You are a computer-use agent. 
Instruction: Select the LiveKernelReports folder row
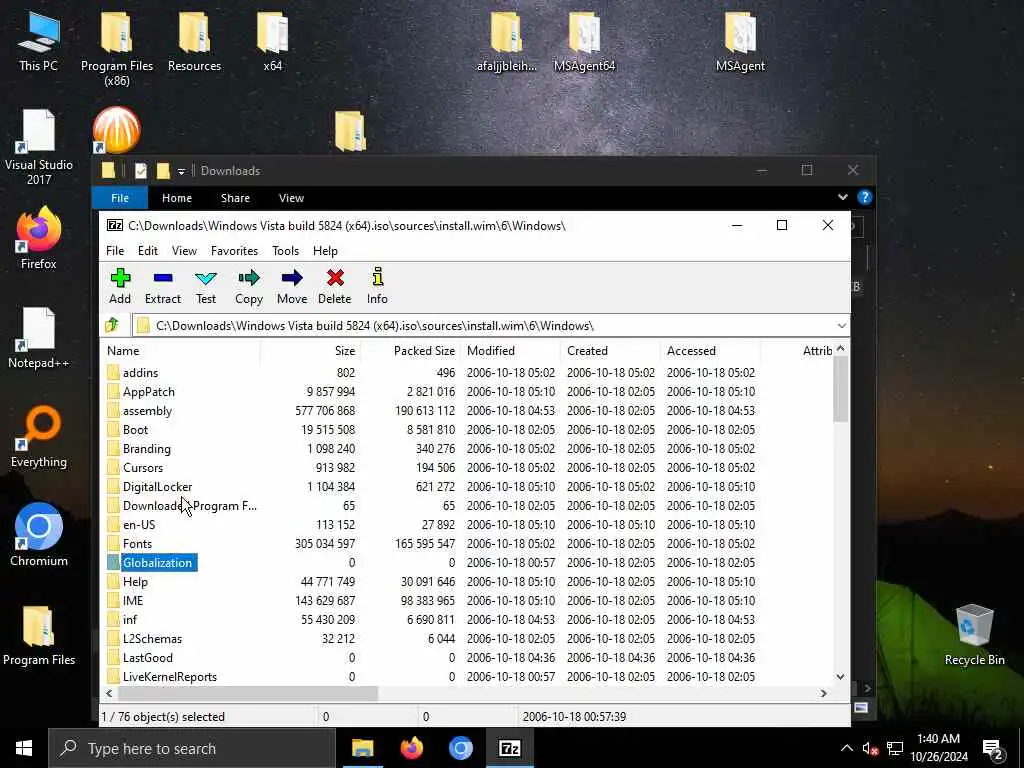point(468,676)
